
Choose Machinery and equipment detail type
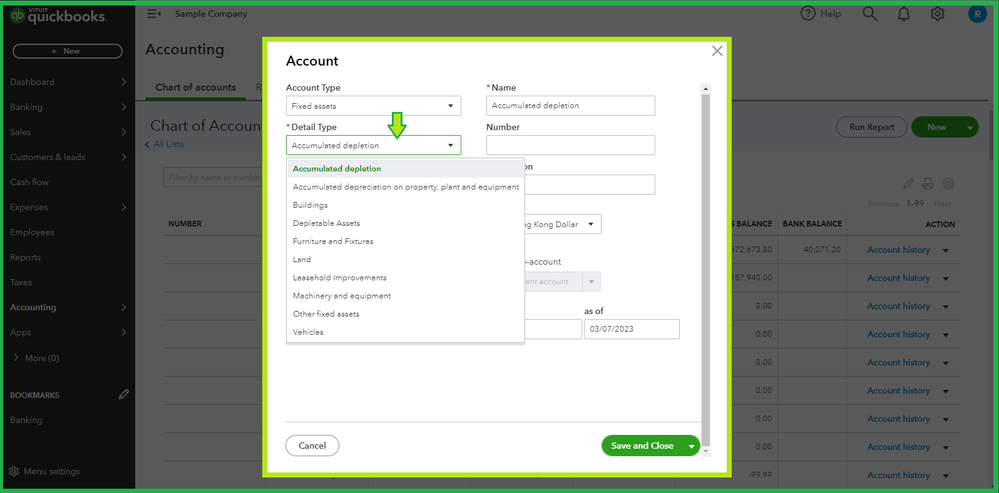[x=406, y=296]
